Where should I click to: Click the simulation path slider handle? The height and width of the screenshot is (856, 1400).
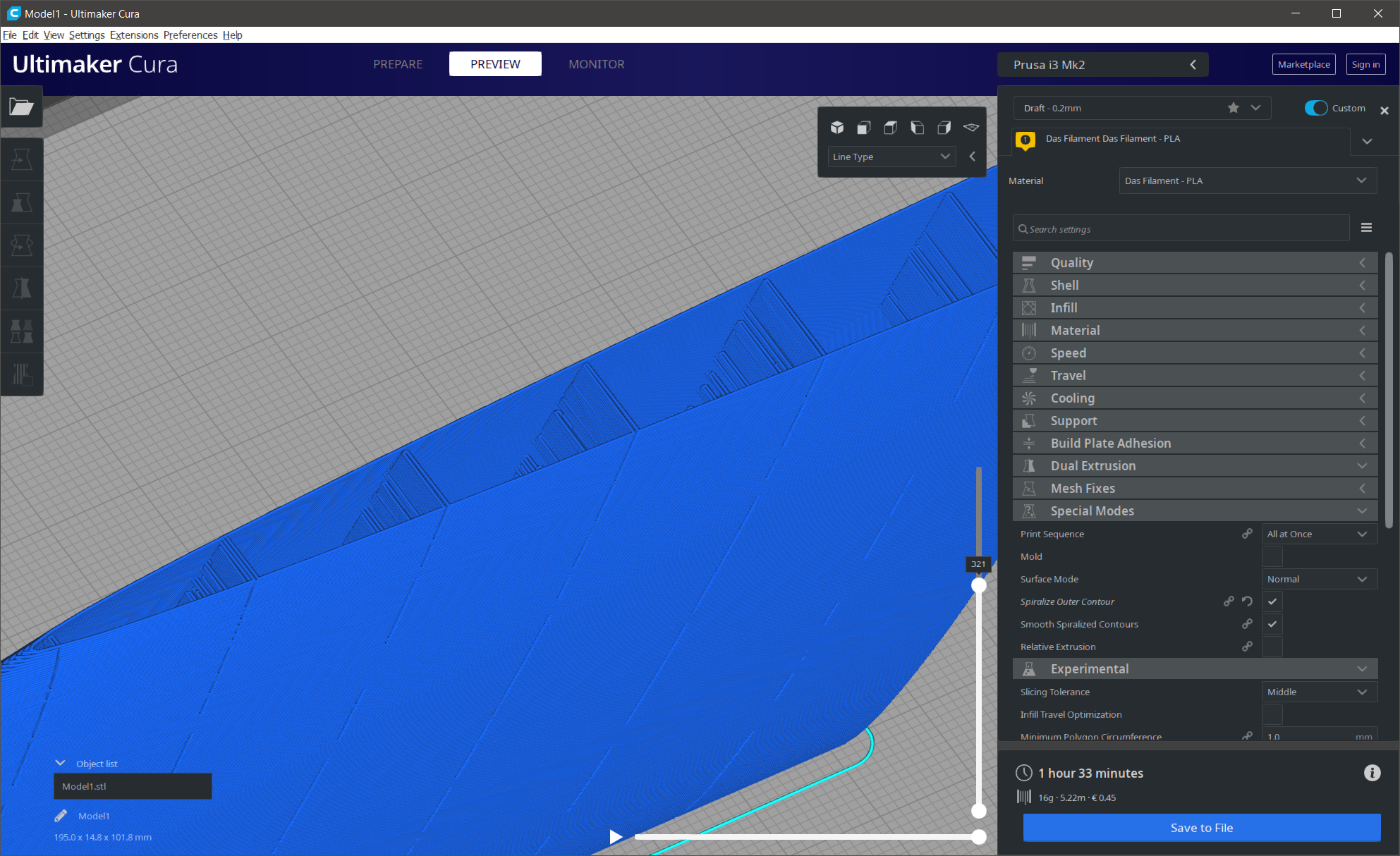979,837
